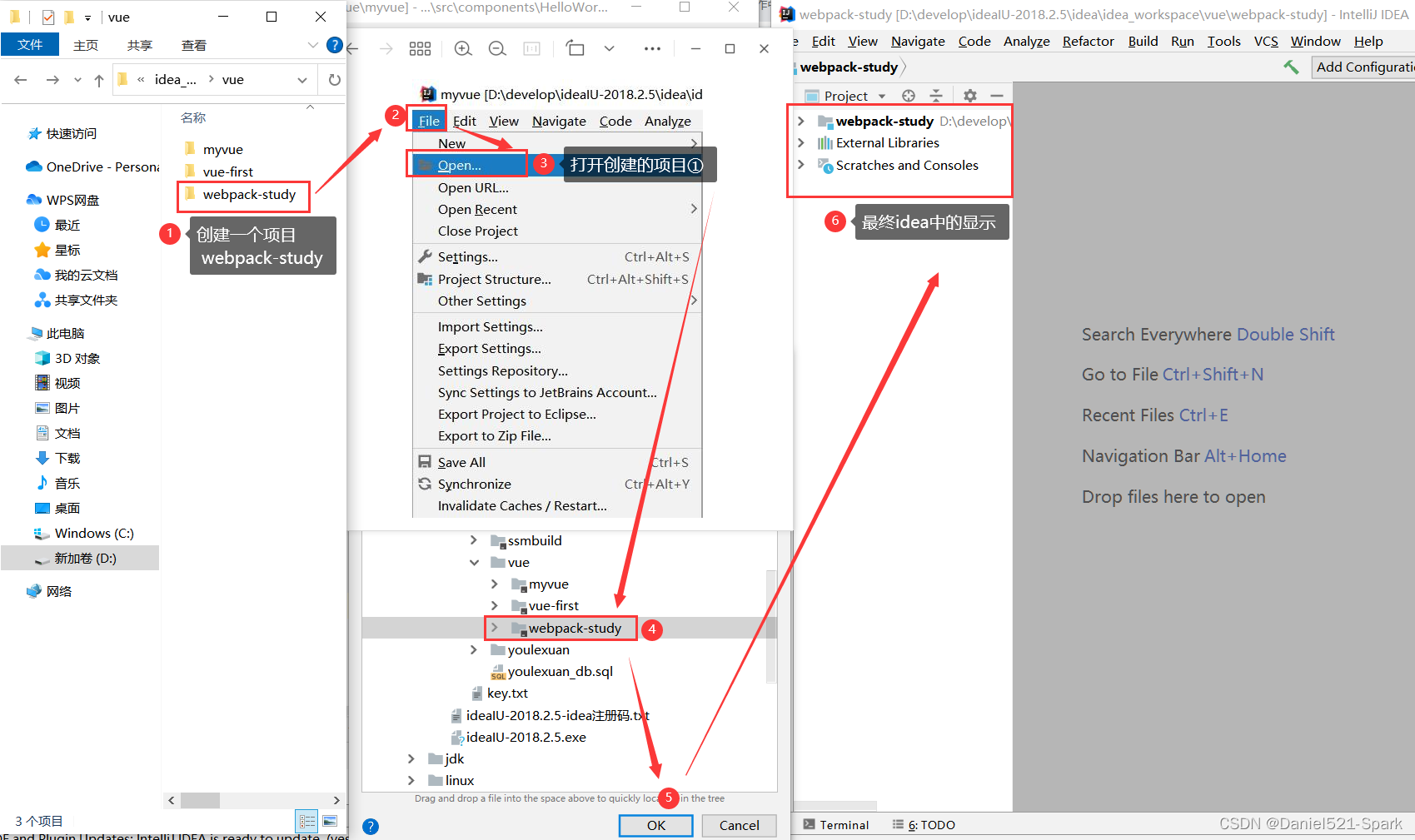Expand the jdk folder in file chooser
This screenshot has width=1415, height=840.
pyautogui.click(x=411, y=758)
